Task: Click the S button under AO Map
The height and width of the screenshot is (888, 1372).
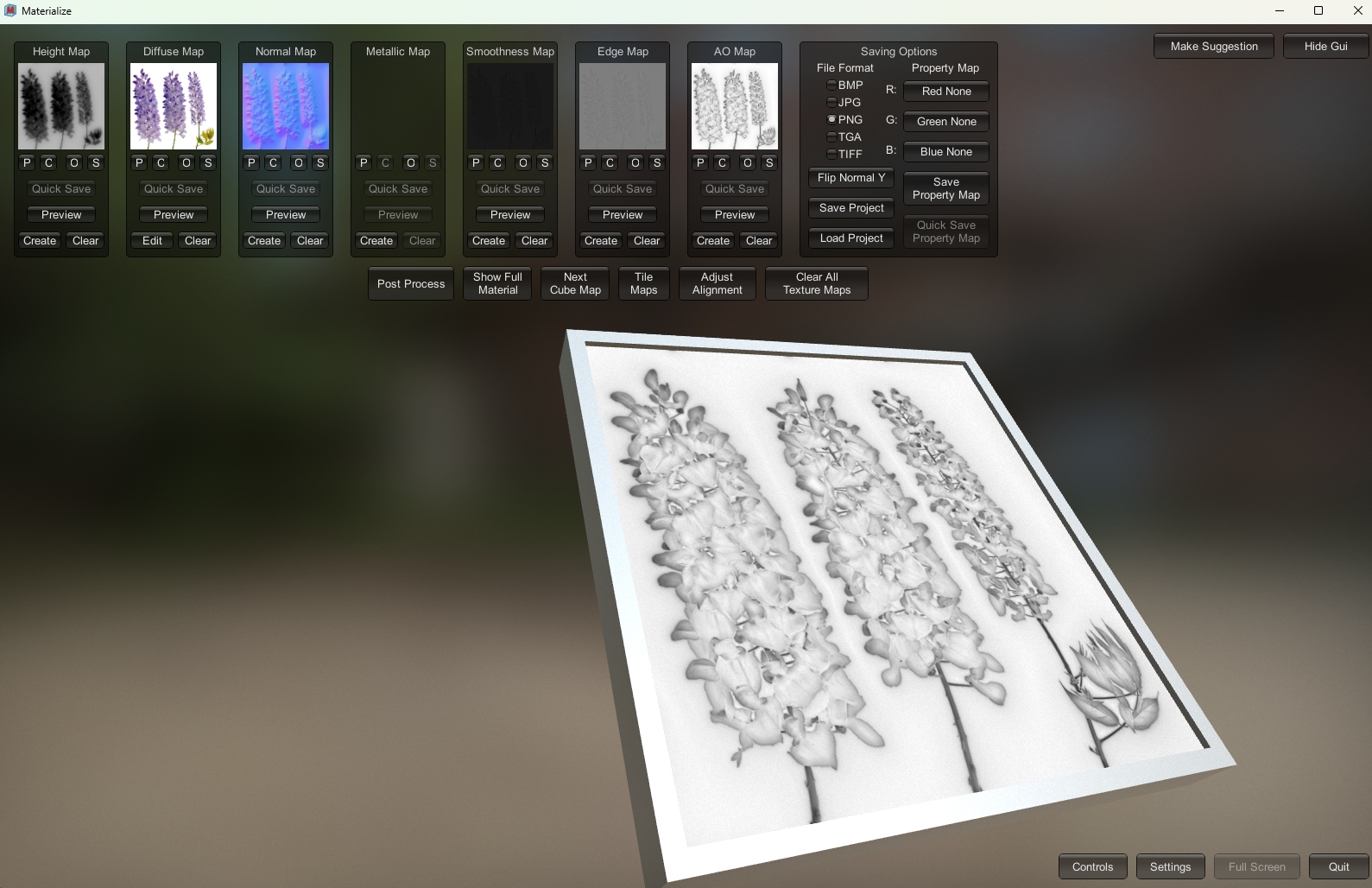Action: (x=769, y=162)
